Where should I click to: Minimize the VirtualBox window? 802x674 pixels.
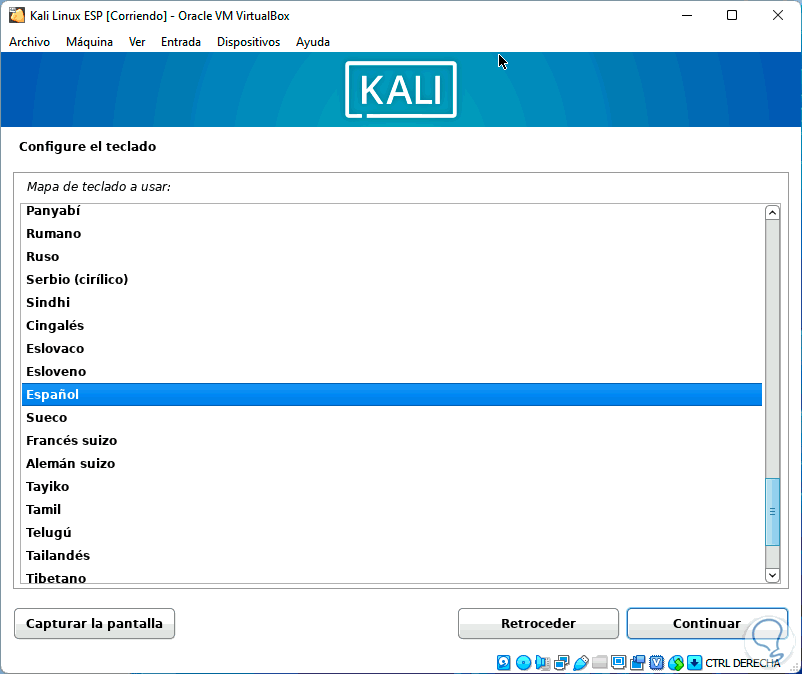click(x=687, y=15)
